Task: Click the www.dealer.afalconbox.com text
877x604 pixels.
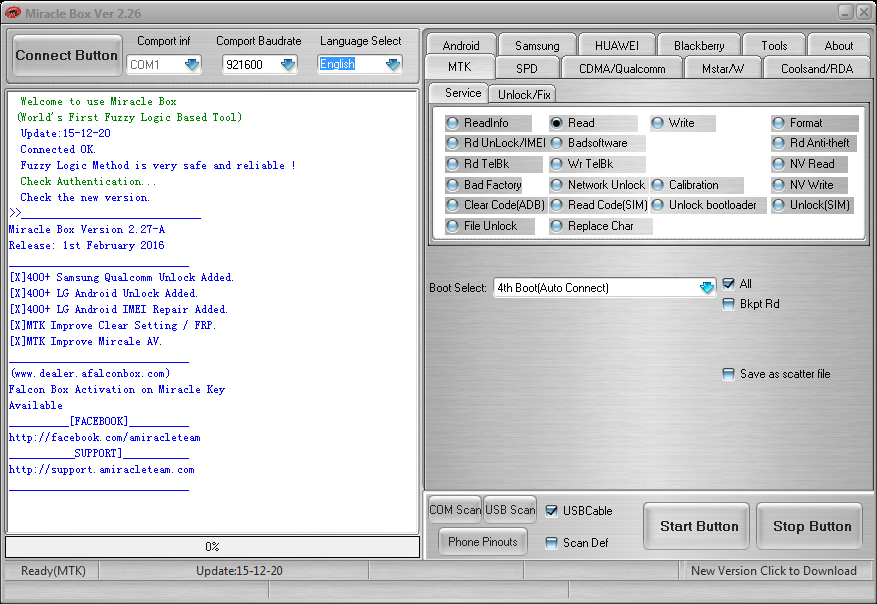Action: pyautogui.click(x=90, y=374)
